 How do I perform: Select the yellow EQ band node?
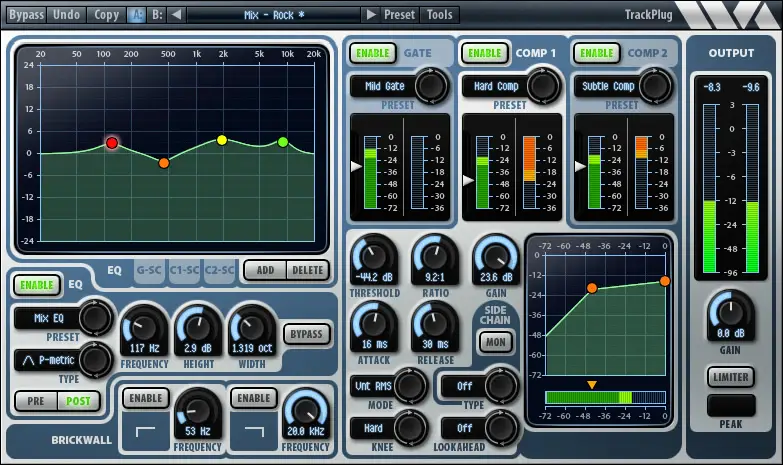(x=222, y=140)
